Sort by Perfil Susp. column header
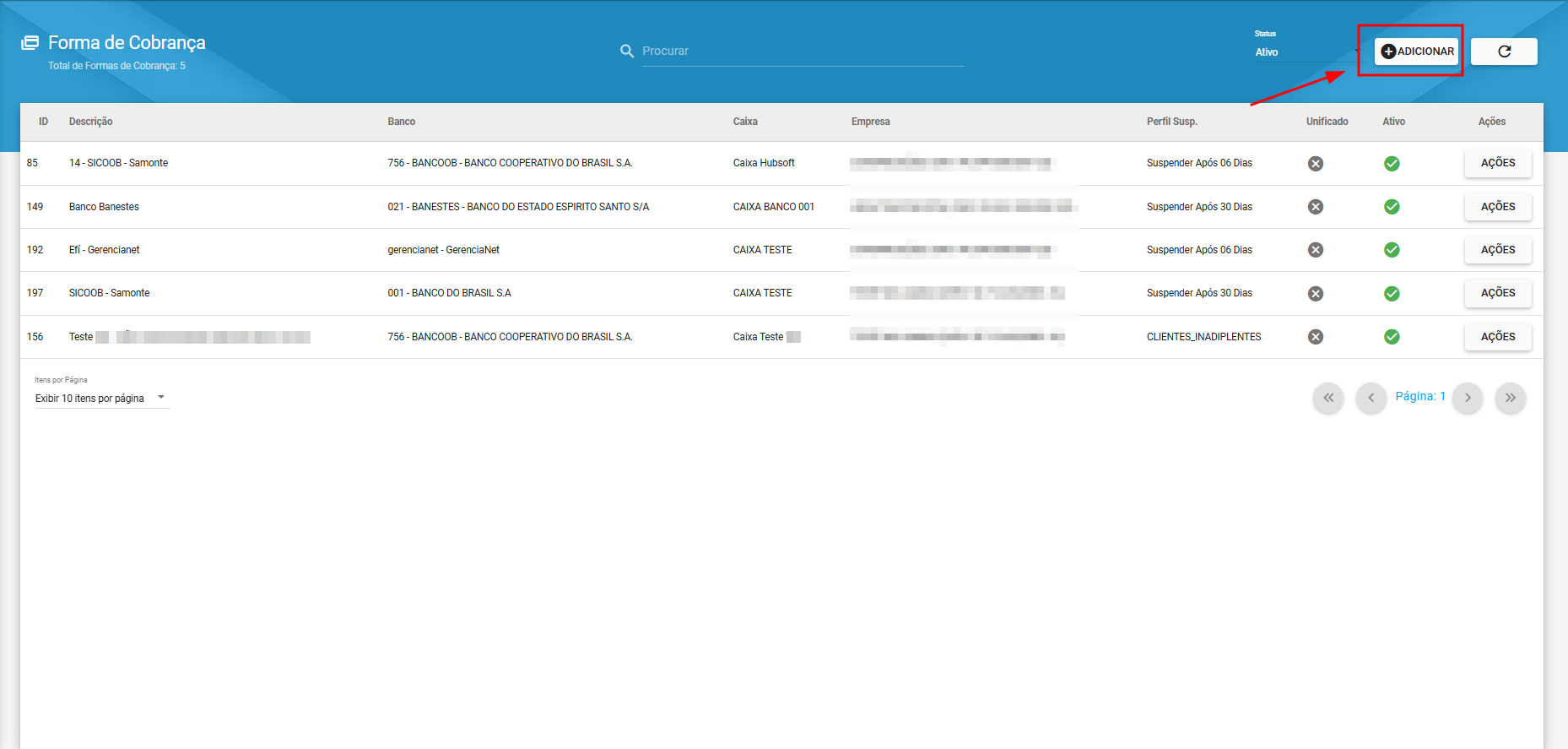Viewport: 1568px width, 749px height. (x=1171, y=122)
